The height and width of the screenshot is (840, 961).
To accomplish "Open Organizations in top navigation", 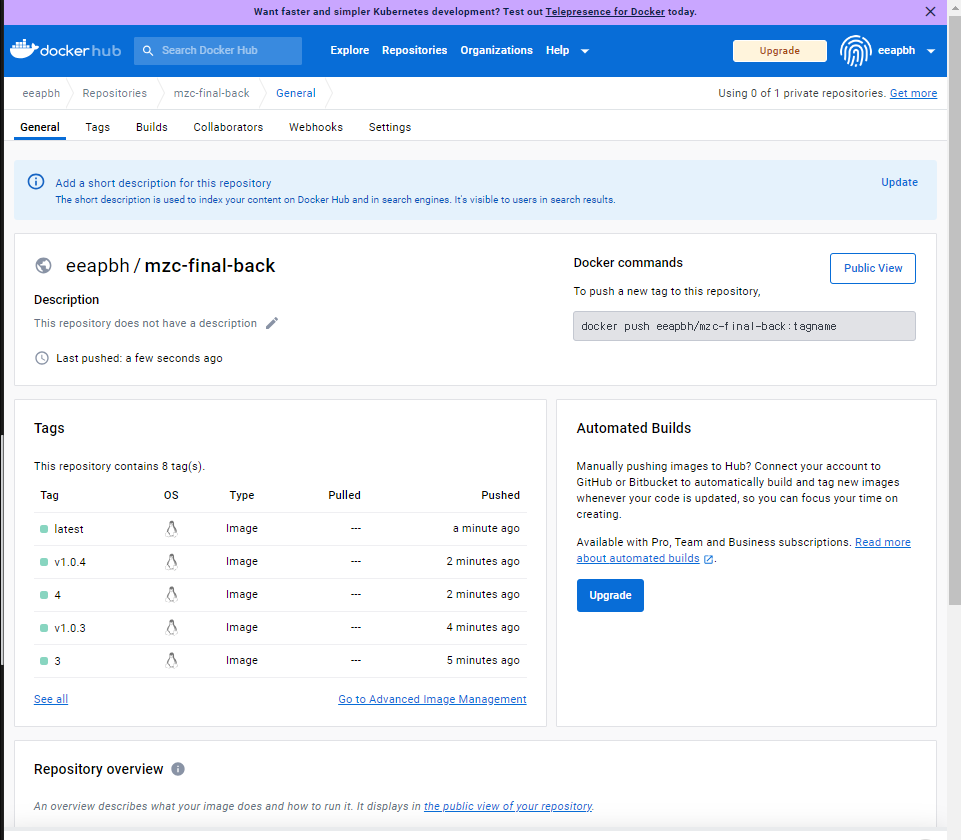I will point(496,50).
